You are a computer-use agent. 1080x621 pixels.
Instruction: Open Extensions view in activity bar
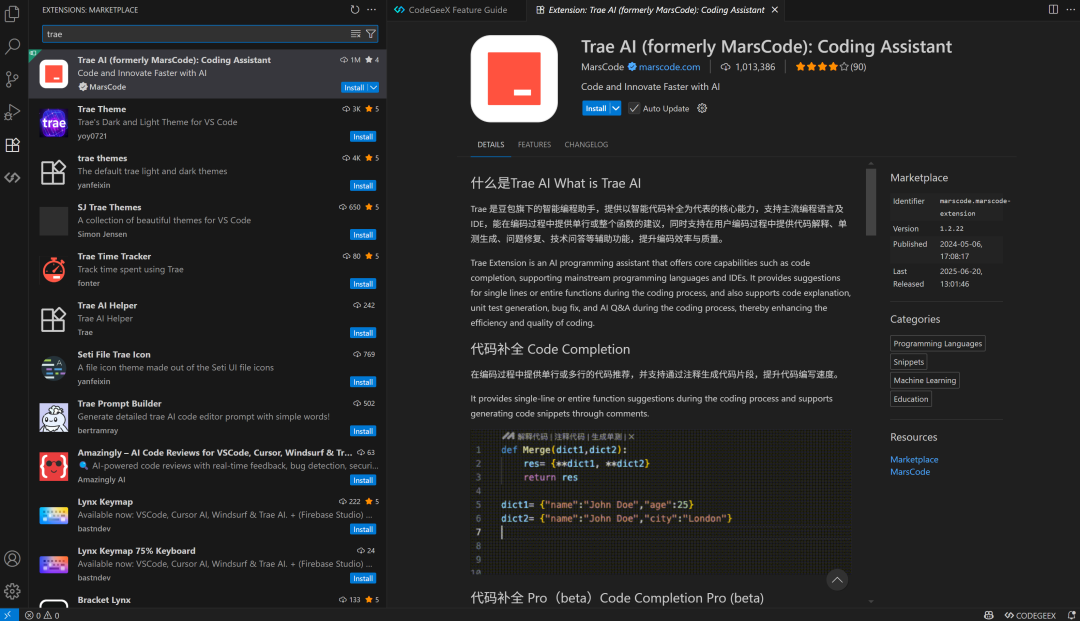(12, 145)
